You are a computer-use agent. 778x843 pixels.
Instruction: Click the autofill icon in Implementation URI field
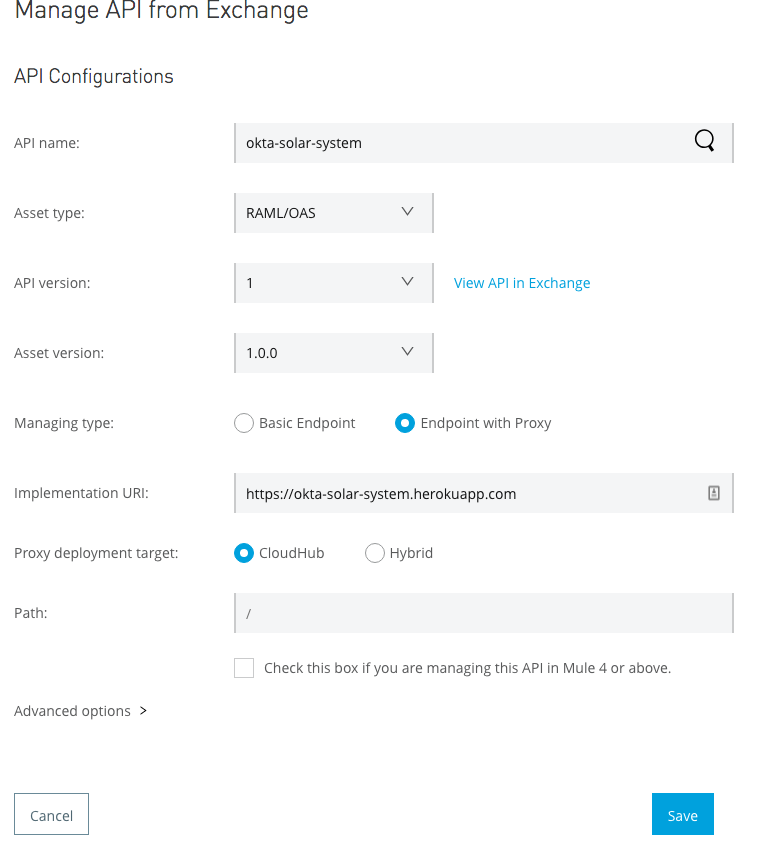(714, 493)
